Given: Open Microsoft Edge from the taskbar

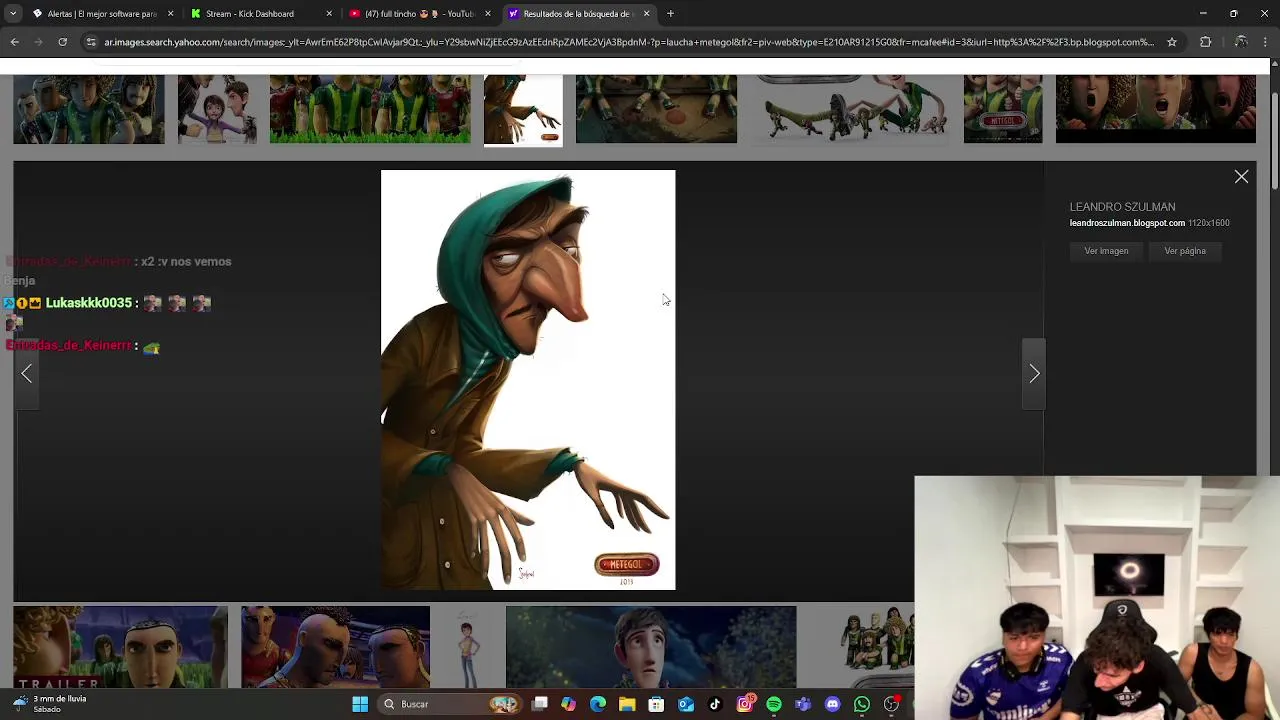Looking at the screenshot, I should click(598, 704).
